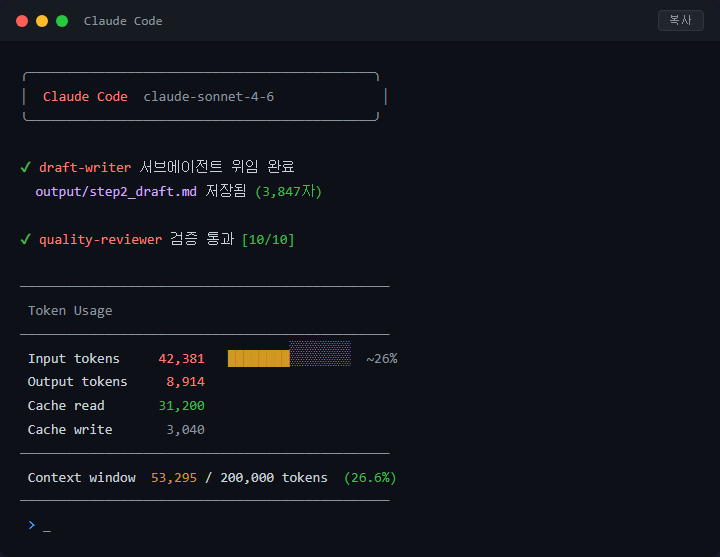
Task: Click the "42,381" input token value
Action: click(181, 359)
